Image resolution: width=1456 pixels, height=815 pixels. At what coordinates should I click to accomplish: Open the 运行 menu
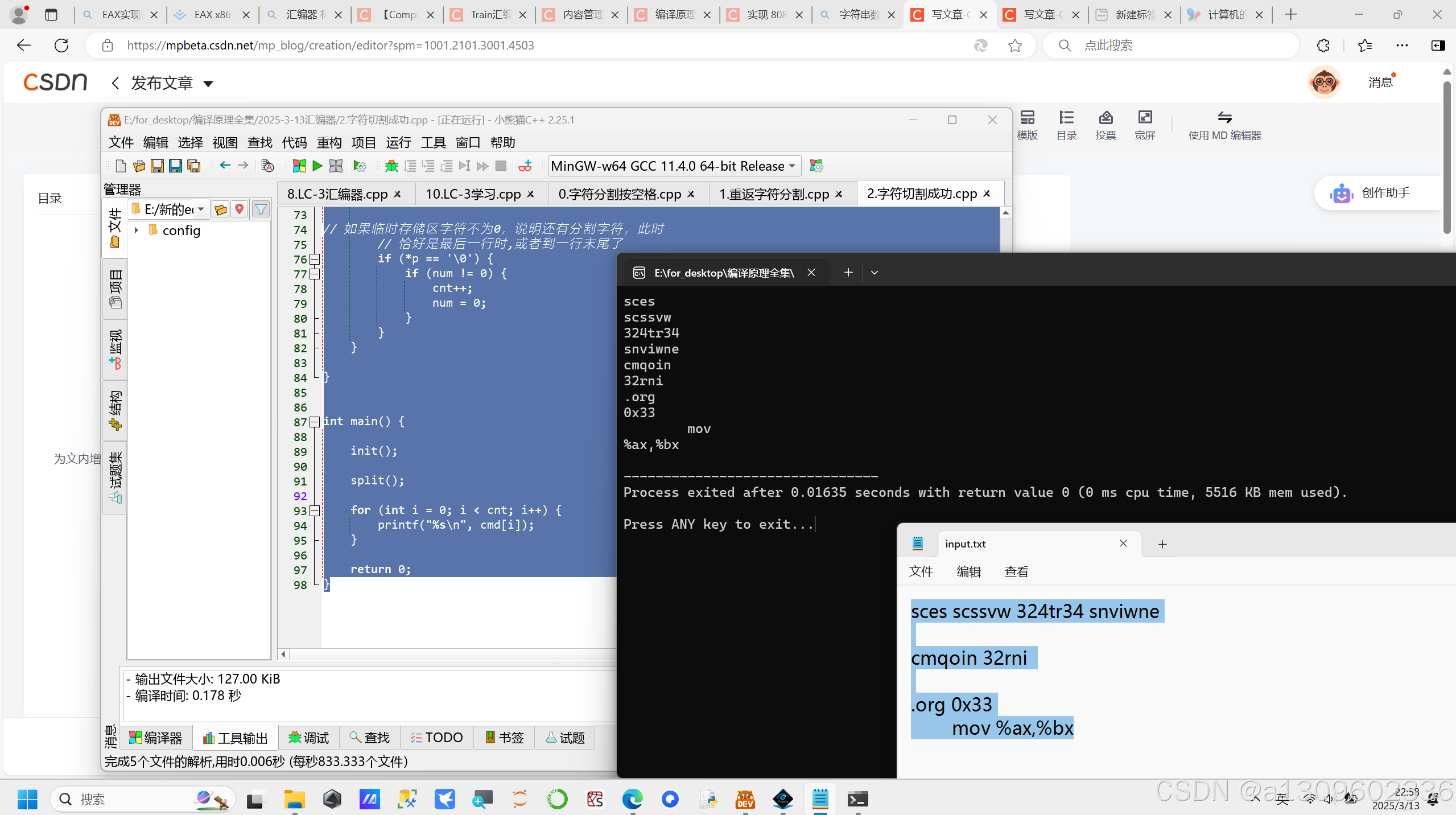tap(398, 142)
